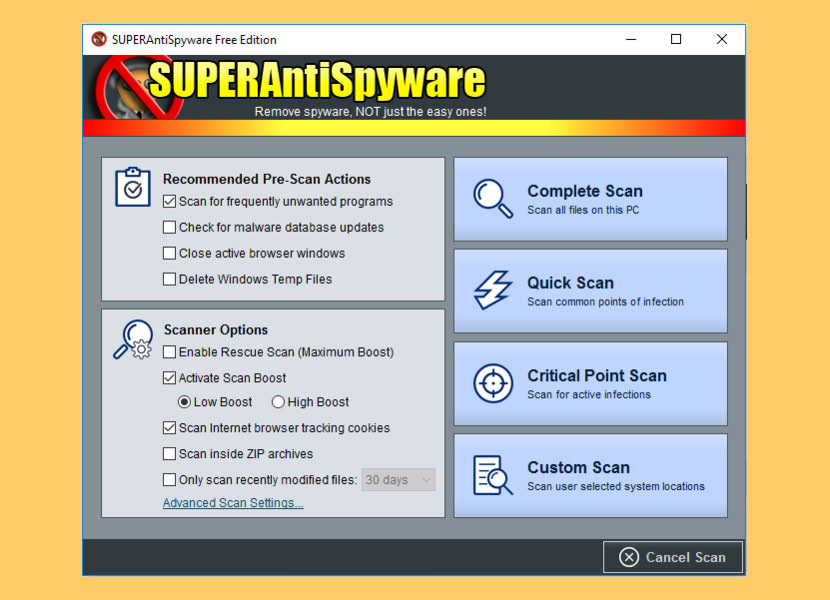Open Advanced Scan Settings link

pos(233,503)
